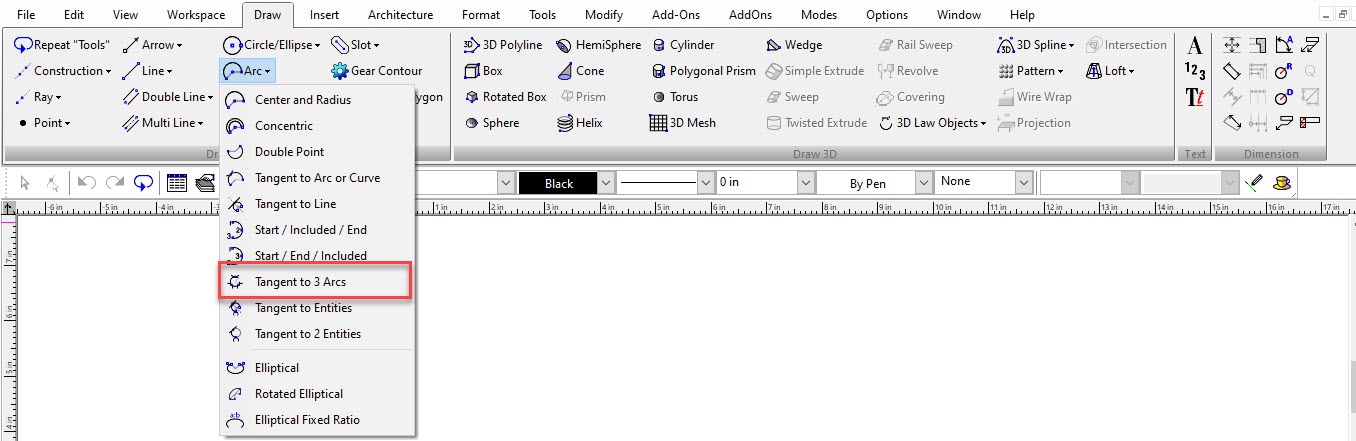Open the Black color swatch dropdown

point(605,183)
